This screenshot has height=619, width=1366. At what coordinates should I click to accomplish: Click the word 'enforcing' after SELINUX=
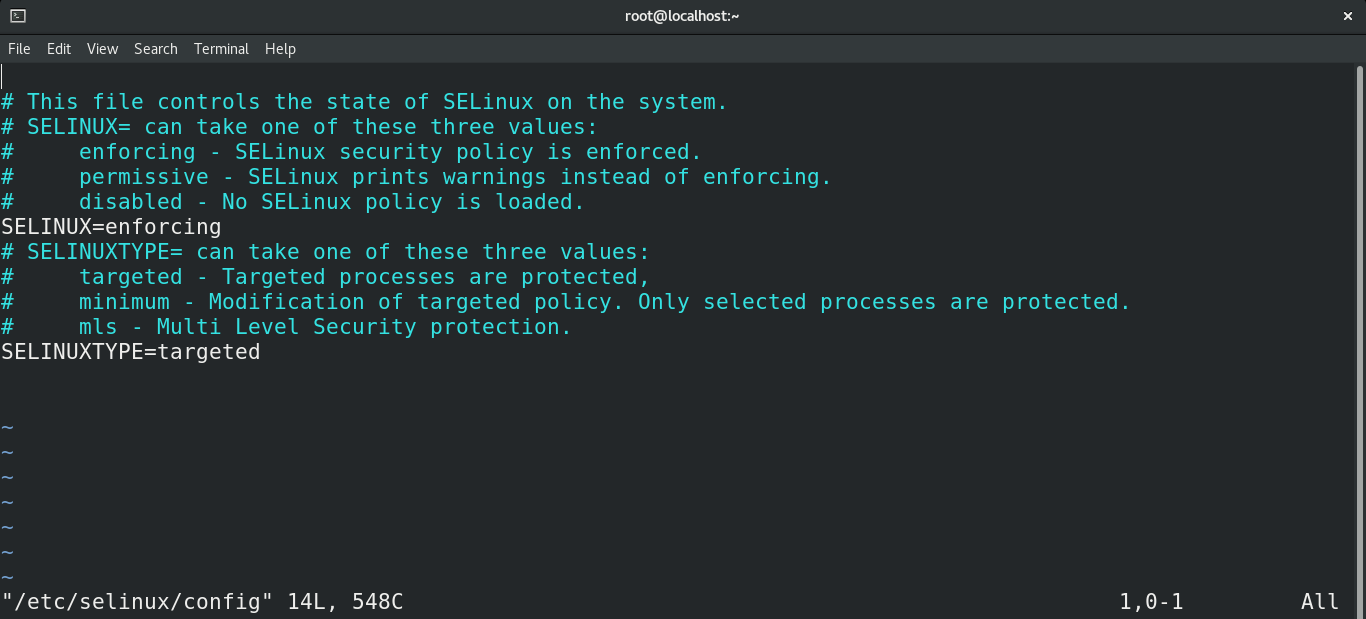[x=163, y=227]
